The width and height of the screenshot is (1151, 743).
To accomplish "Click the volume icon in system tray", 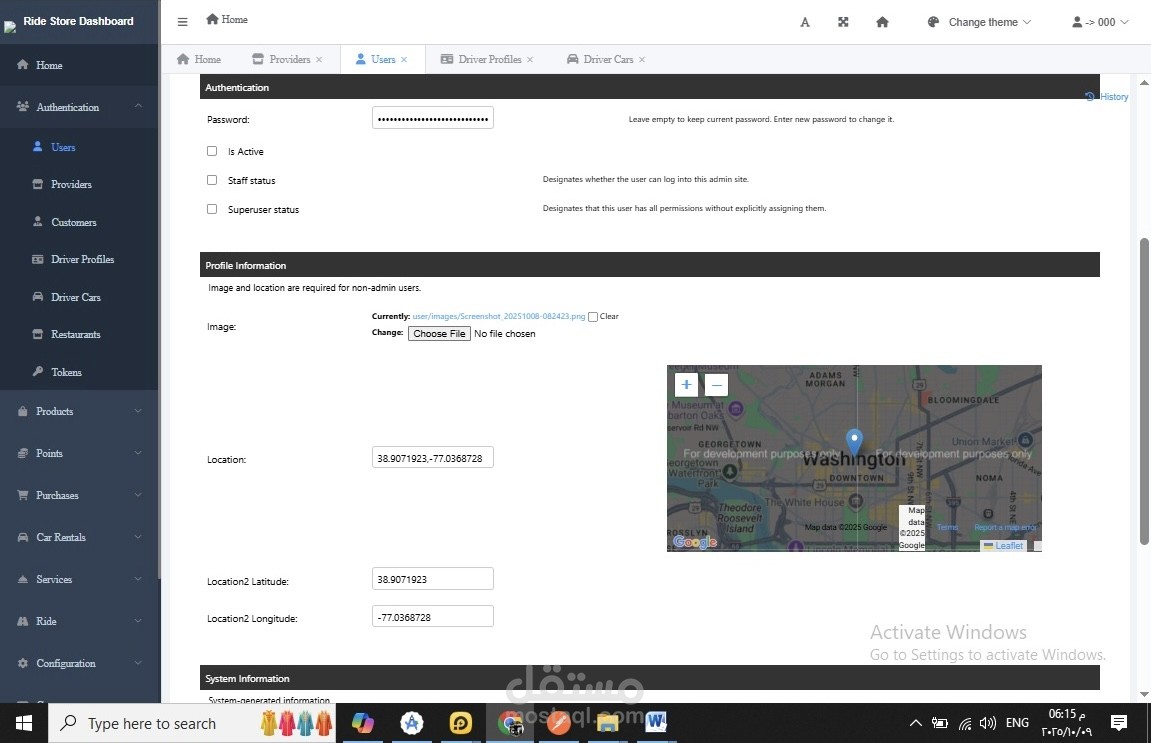I will click(987, 723).
